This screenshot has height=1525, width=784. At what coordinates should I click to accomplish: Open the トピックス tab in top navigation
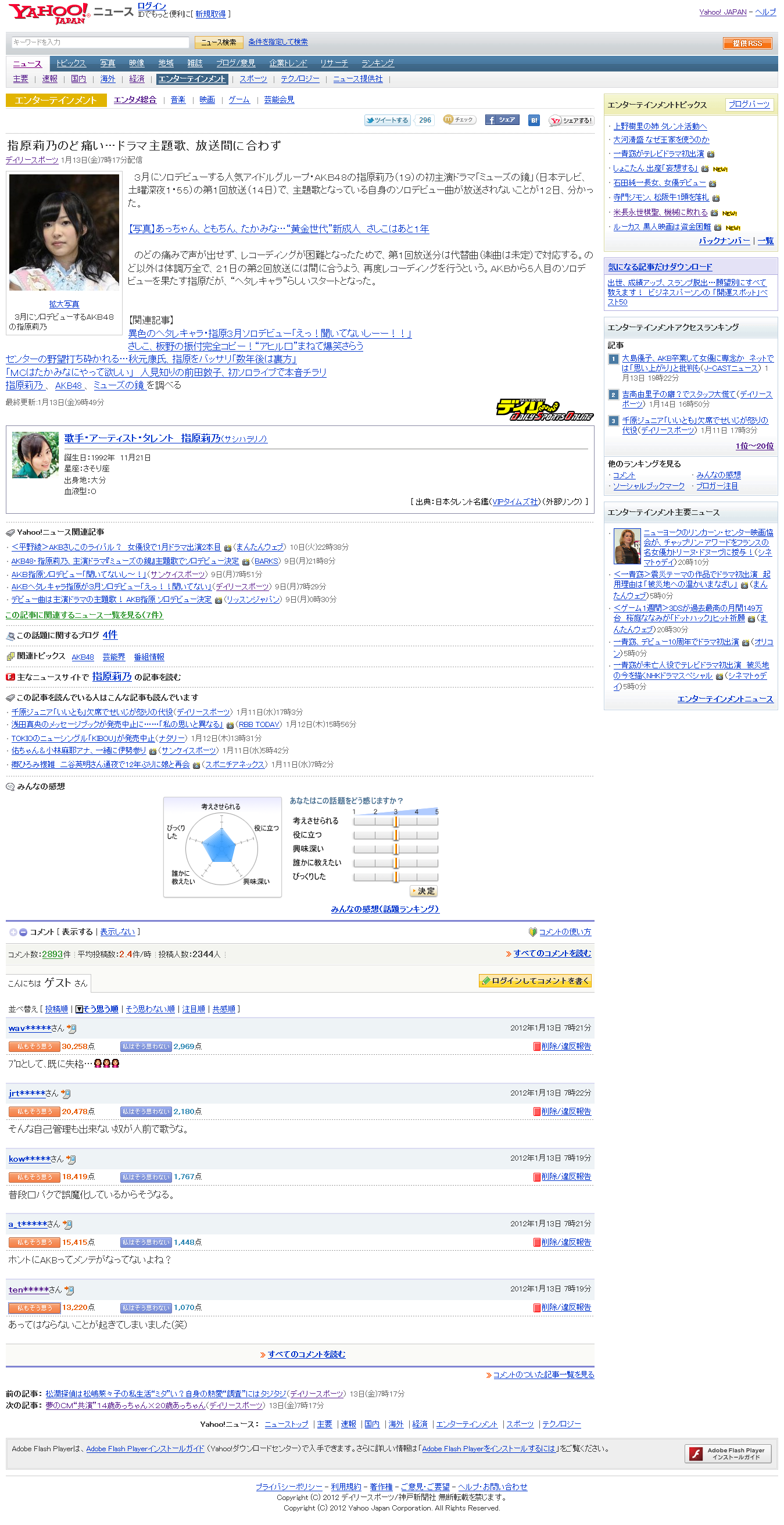pyautogui.click(x=71, y=63)
